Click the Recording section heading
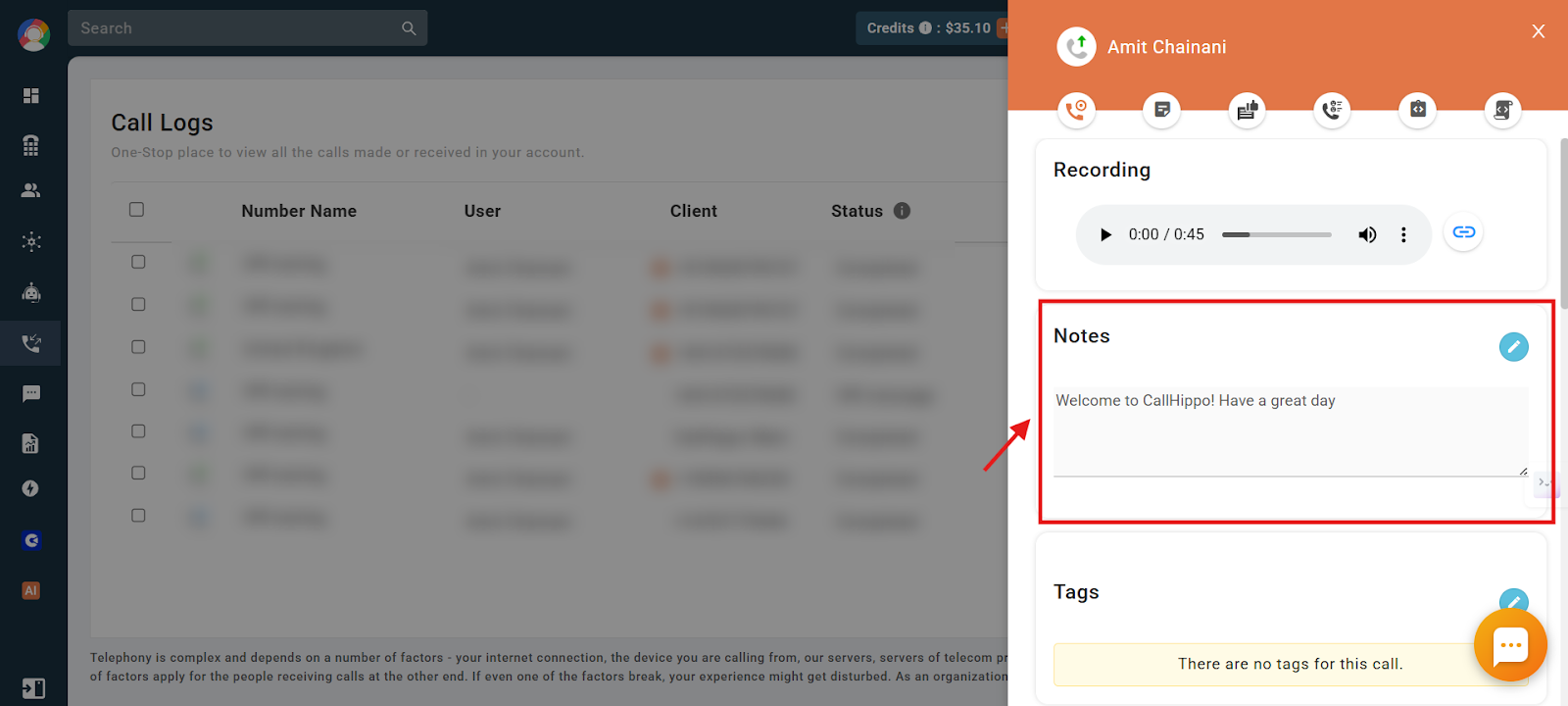The height and width of the screenshot is (706, 1568). pos(1102,170)
